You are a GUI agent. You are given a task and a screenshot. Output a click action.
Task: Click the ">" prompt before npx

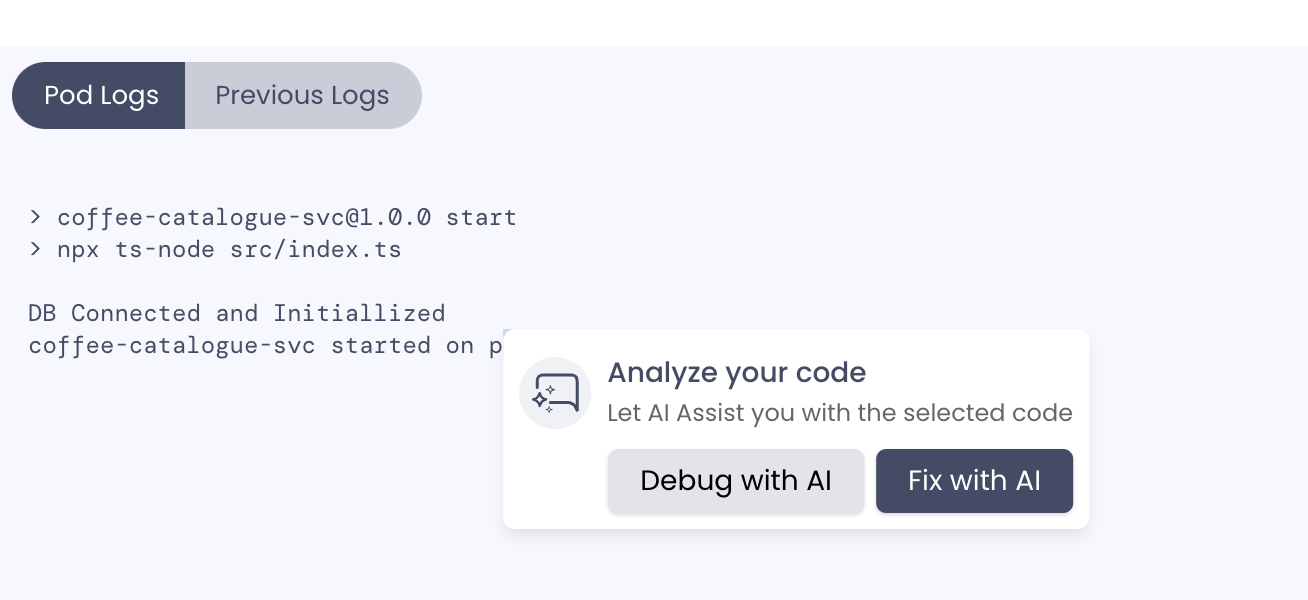[35, 249]
